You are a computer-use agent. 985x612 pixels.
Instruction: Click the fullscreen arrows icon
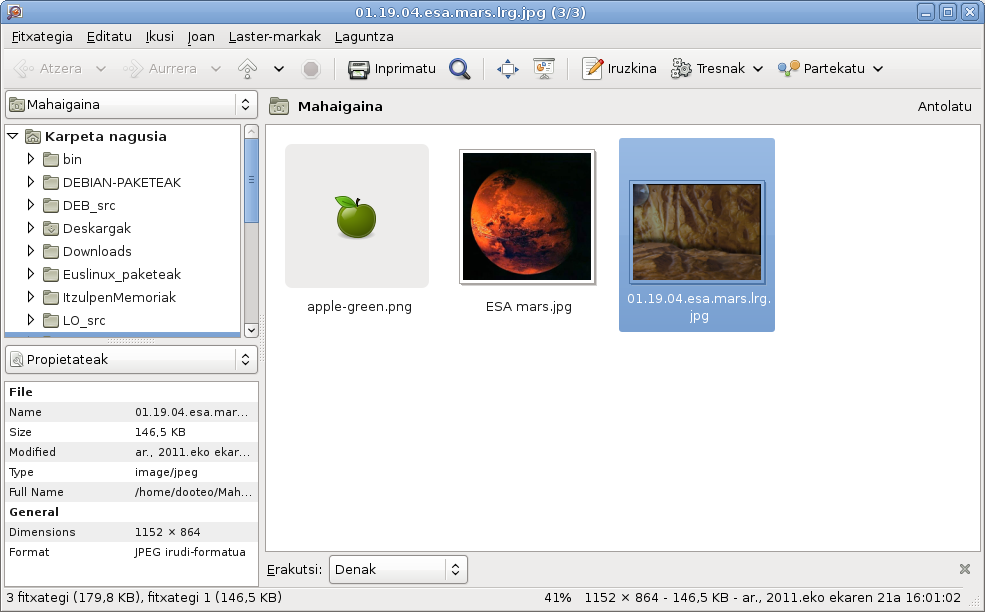[508, 69]
